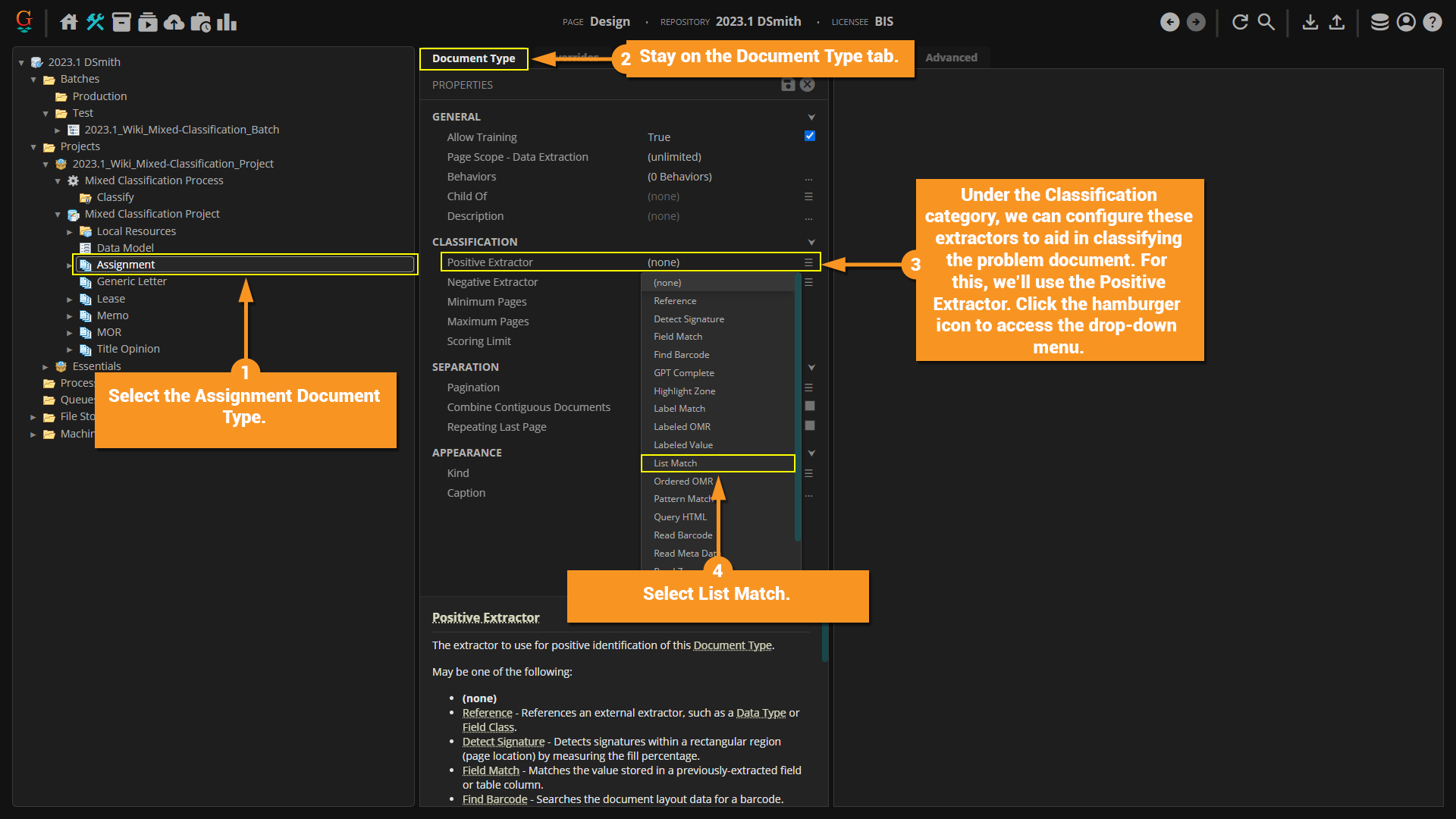This screenshot has height=819, width=1456.
Task: Click the Design tools wrench icon
Action: click(96, 22)
